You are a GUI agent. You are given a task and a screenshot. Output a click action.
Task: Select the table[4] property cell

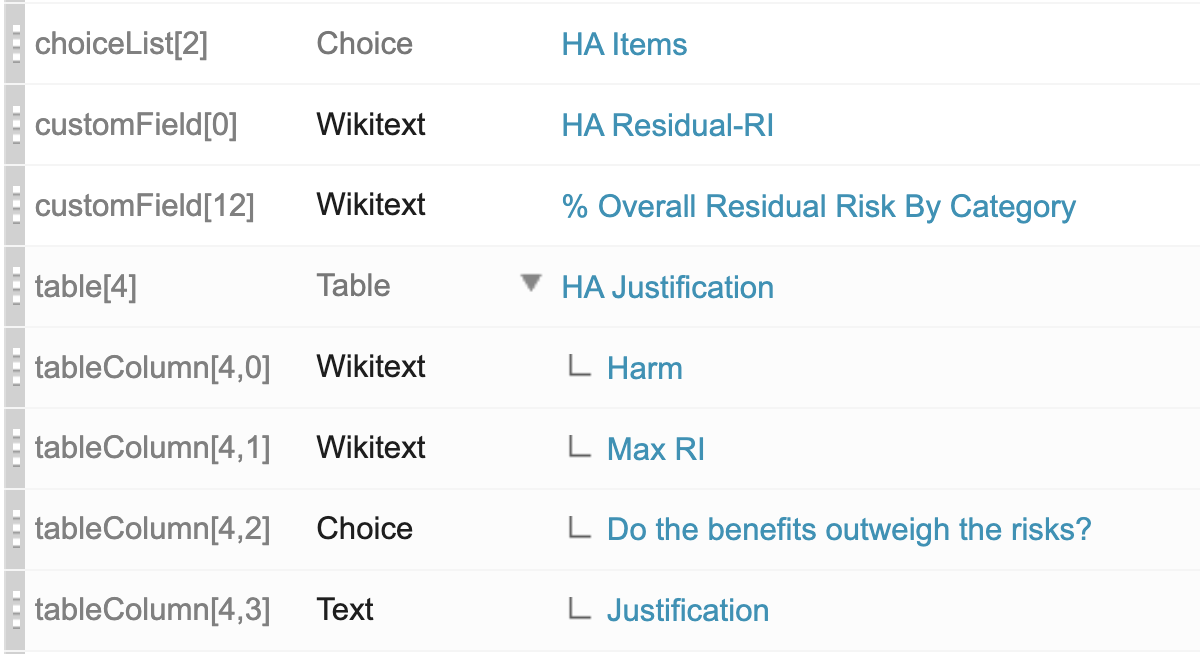(86, 288)
